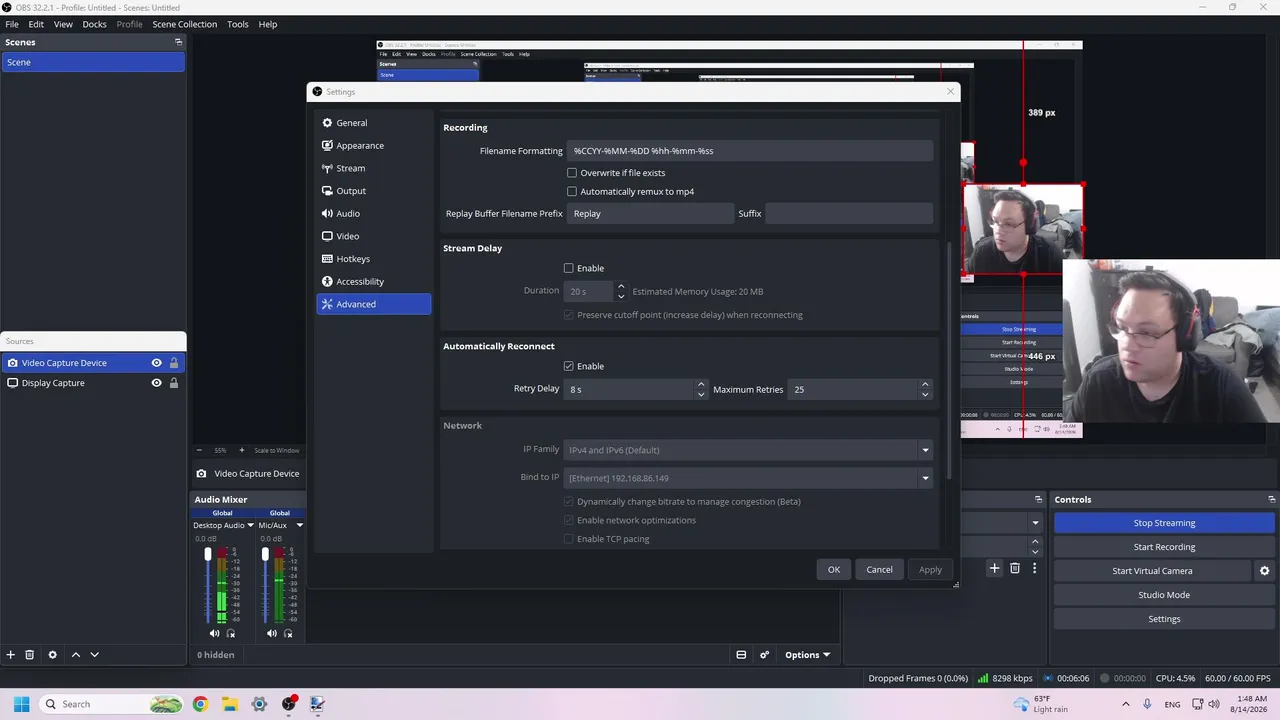
Task: Open the Bind to IP dropdown
Action: tap(749, 478)
